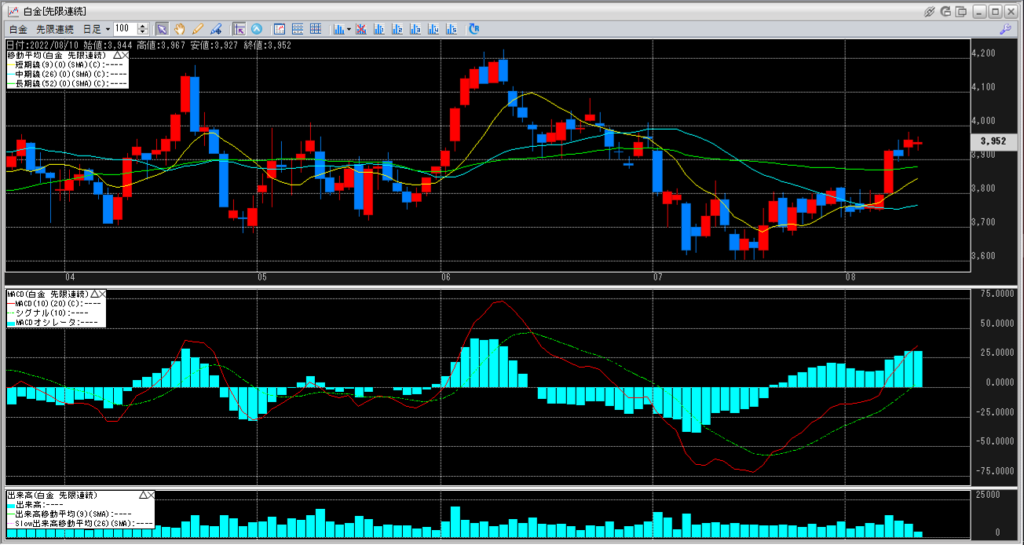Click Slow出来高移動平均(26) legend entry
Viewport: 1024px width, 545px height.
80,523
